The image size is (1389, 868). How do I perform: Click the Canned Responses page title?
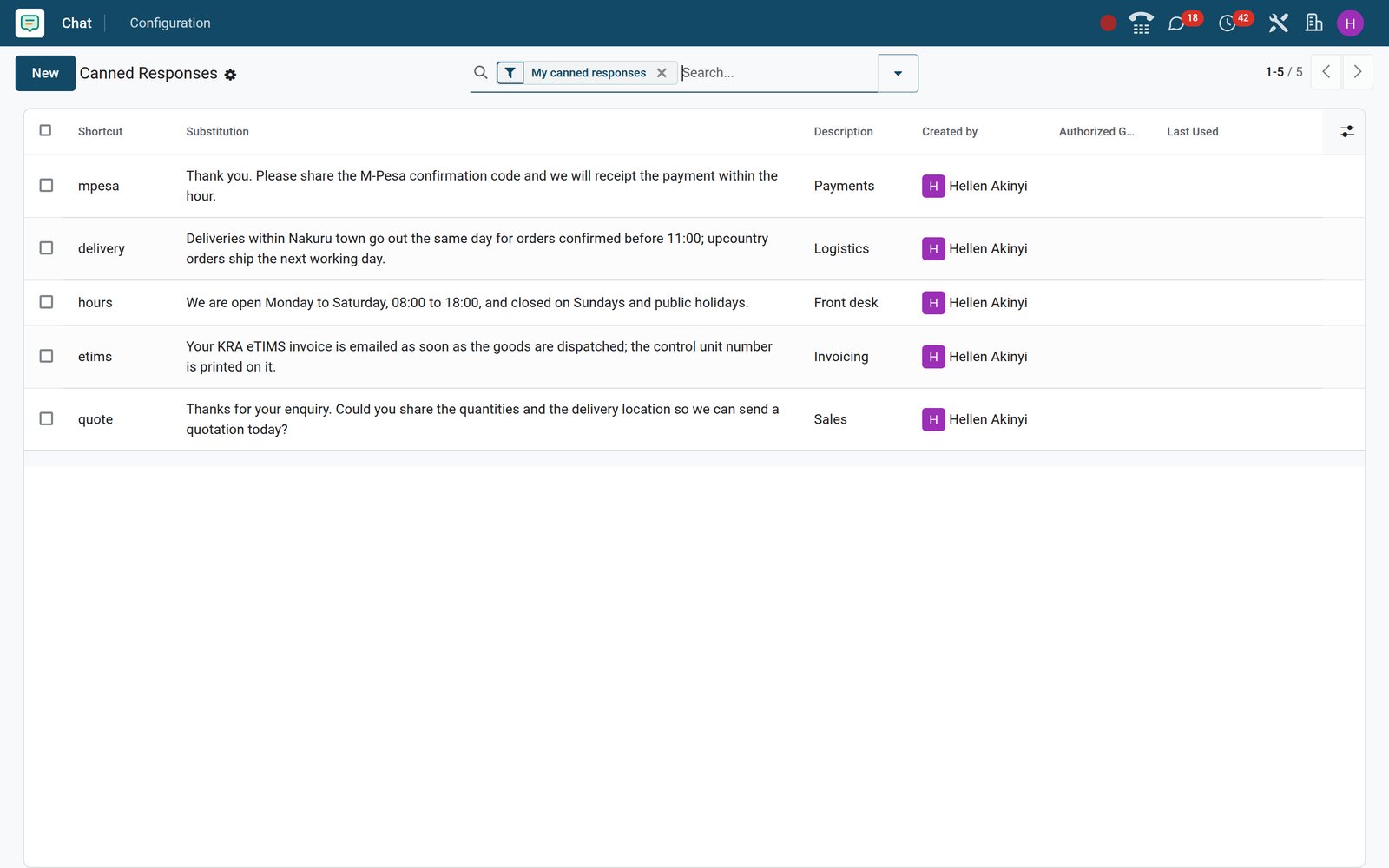[x=148, y=73]
